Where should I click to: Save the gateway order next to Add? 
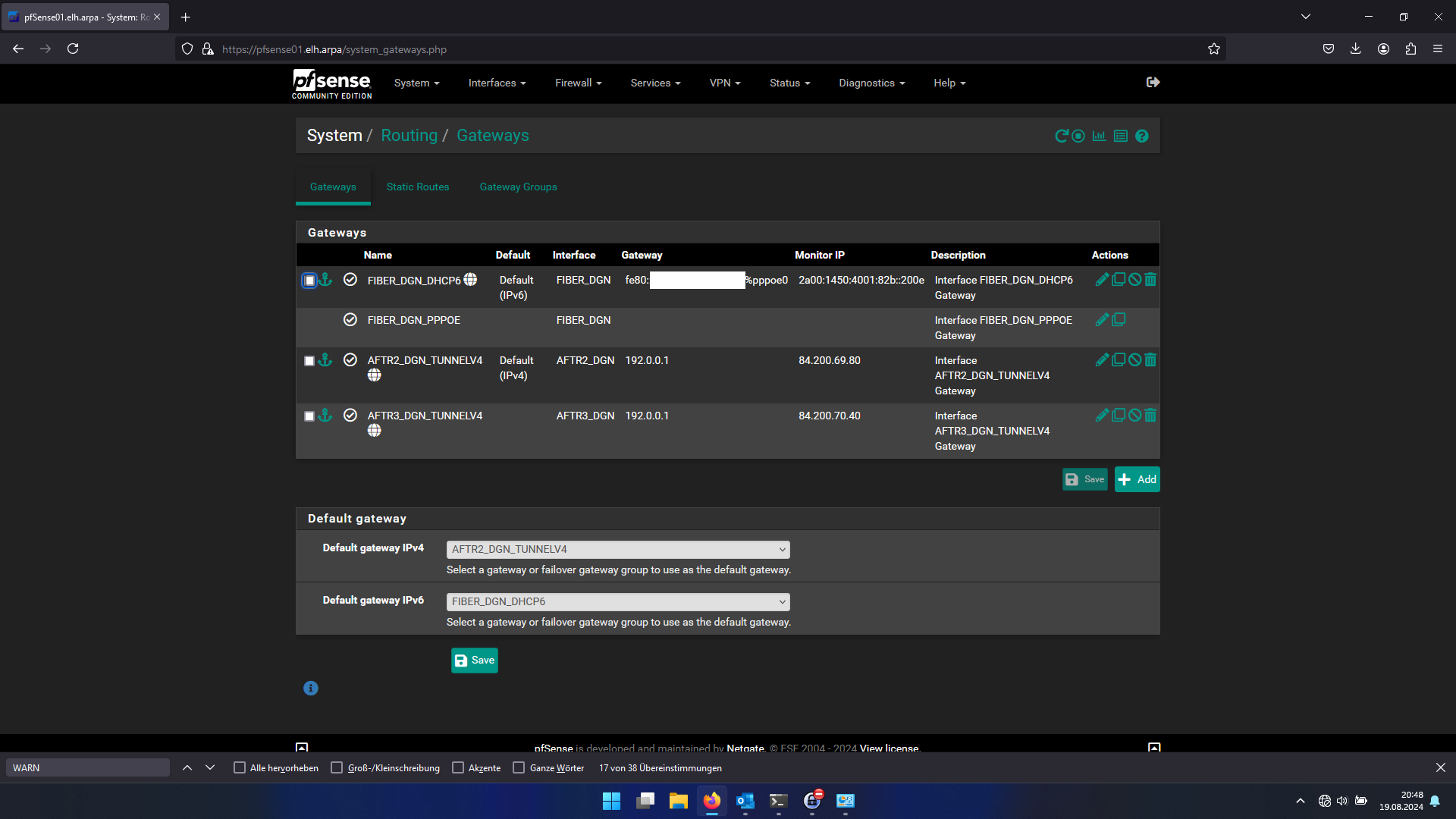(x=1084, y=479)
